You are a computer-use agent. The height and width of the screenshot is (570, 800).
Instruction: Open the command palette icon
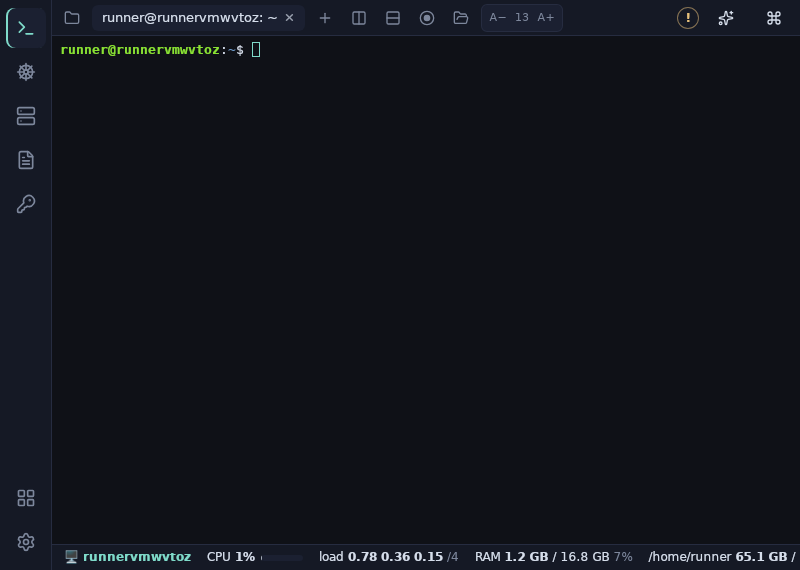pos(773,18)
